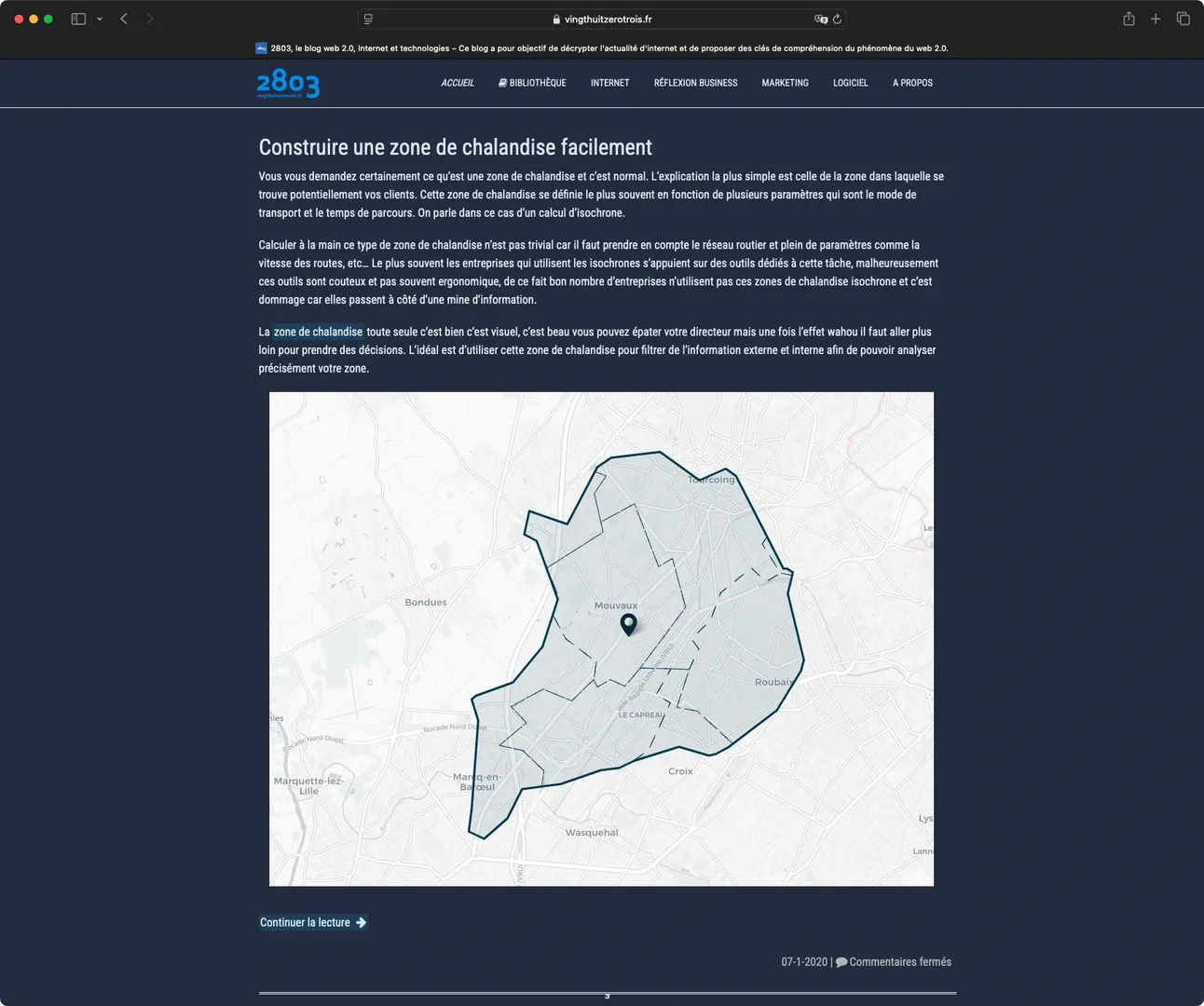The height and width of the screenshot is (1006, 1204).
Task: Open the LOGICIEL menu item
Action: pyautogui.click(x=850, y=83)
